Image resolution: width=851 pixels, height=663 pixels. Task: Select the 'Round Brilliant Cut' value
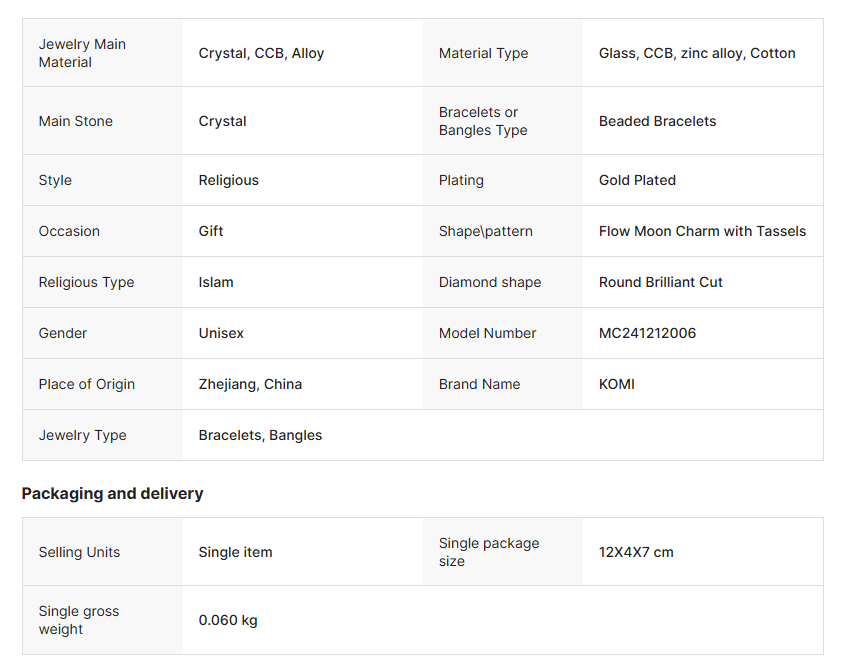pyautogui.click(x=660, y=282)
